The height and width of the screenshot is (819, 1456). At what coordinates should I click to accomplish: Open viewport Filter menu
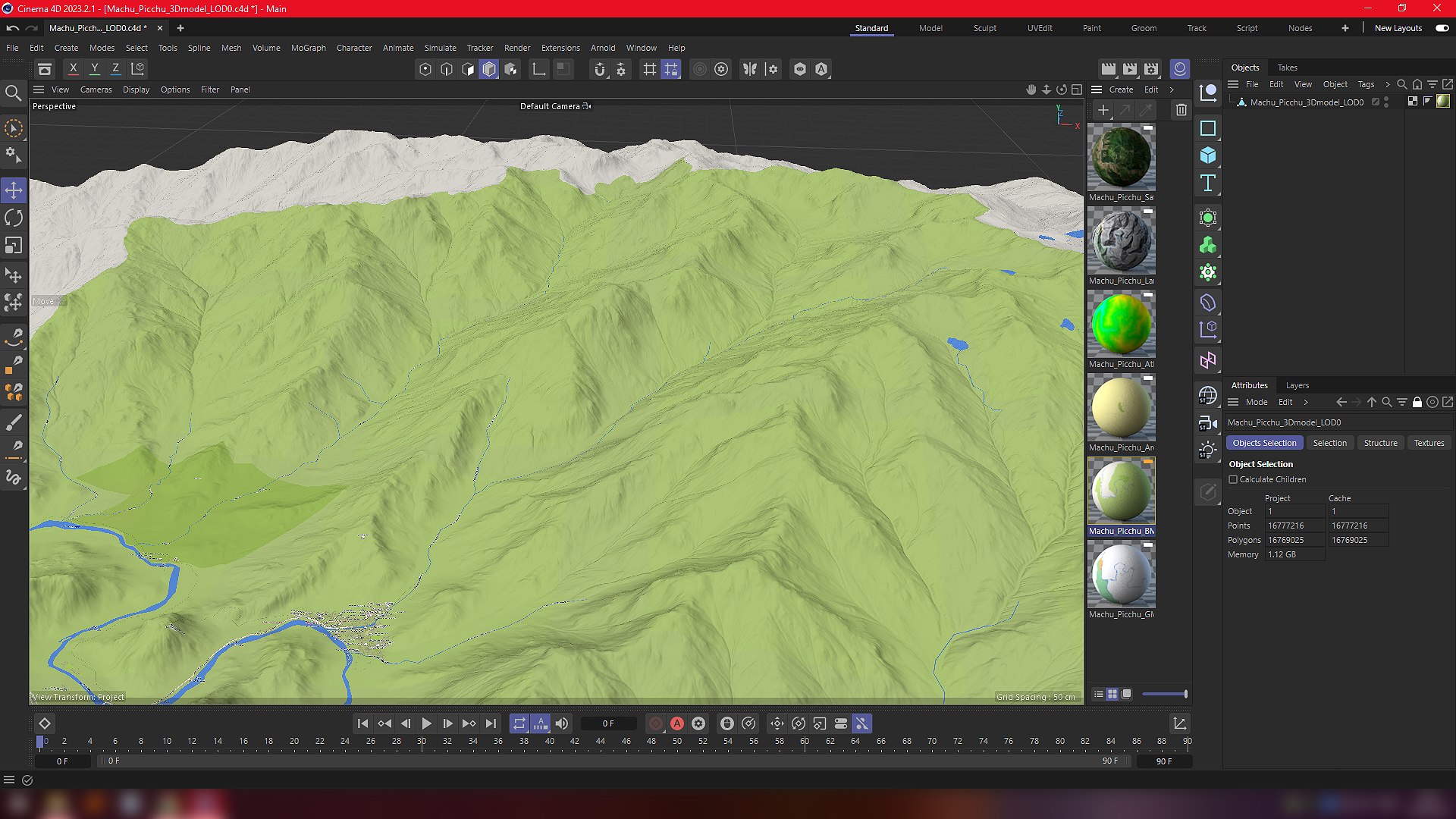tap(210, 89)
